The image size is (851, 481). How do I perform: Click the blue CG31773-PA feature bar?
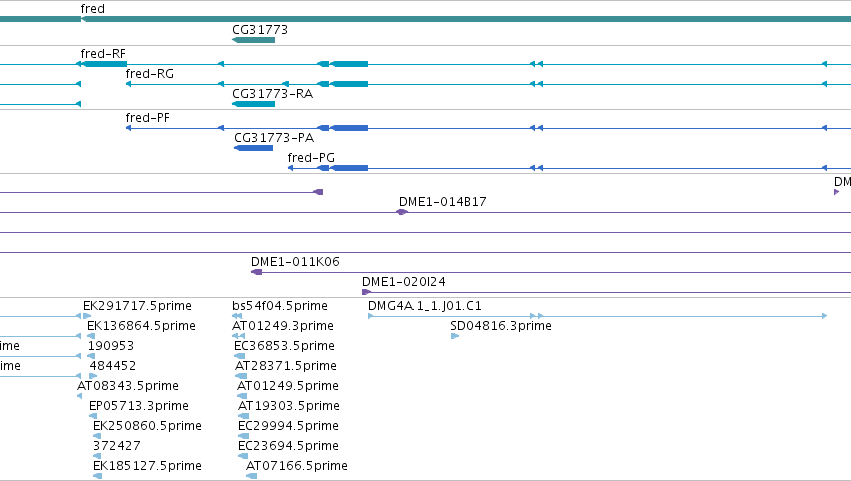coord(253,148)
